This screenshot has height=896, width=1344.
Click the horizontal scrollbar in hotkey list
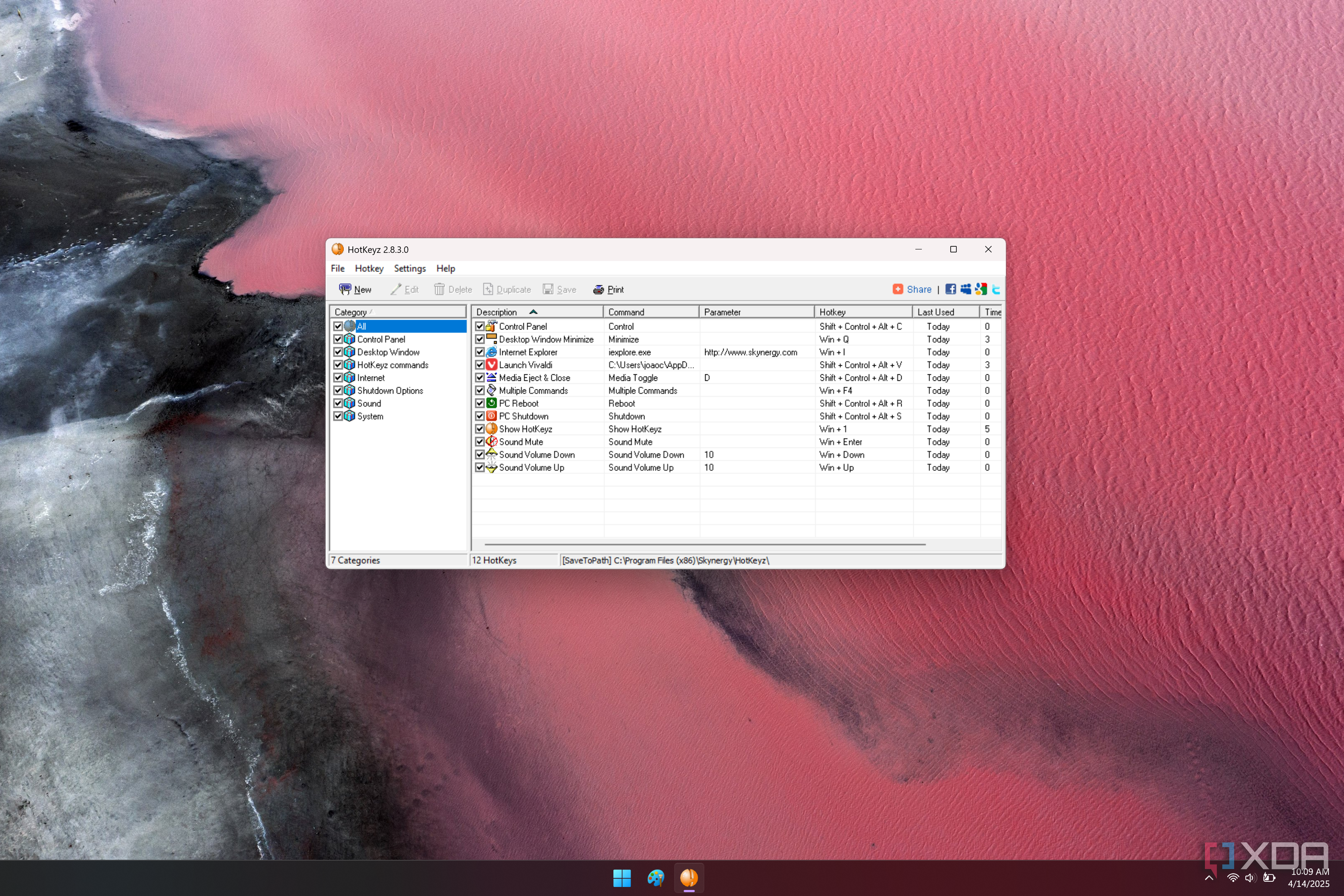[x=705, y=544]
